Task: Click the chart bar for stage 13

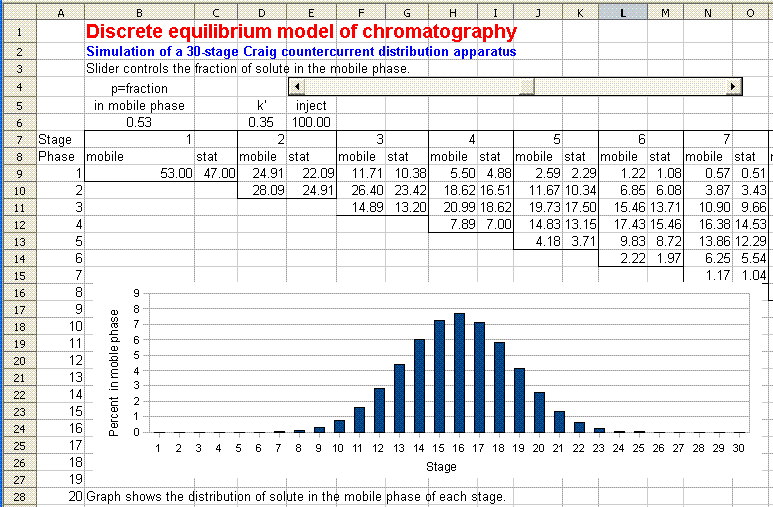Action: (x=399, y=398)
